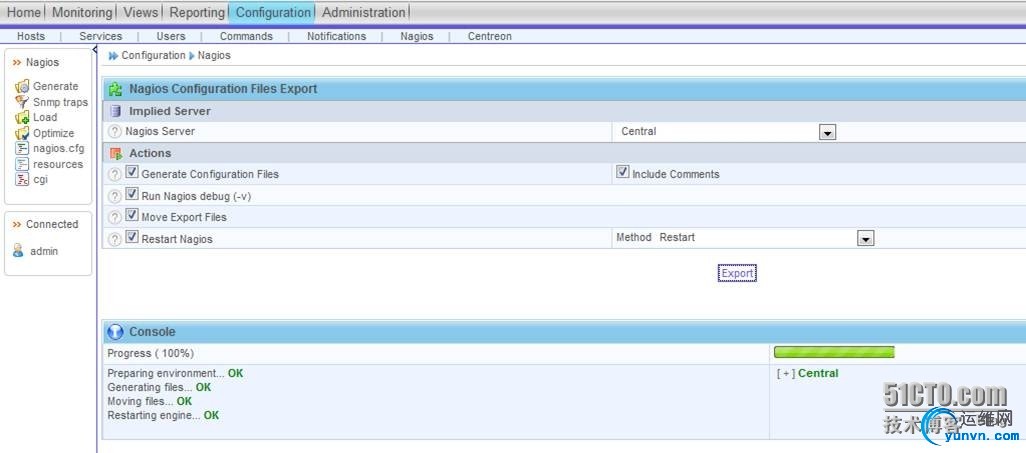This screenshot has height=453, width=1026.
Task: Click the 'Moving files... OK' console line
Action: [x=150, y=401]
